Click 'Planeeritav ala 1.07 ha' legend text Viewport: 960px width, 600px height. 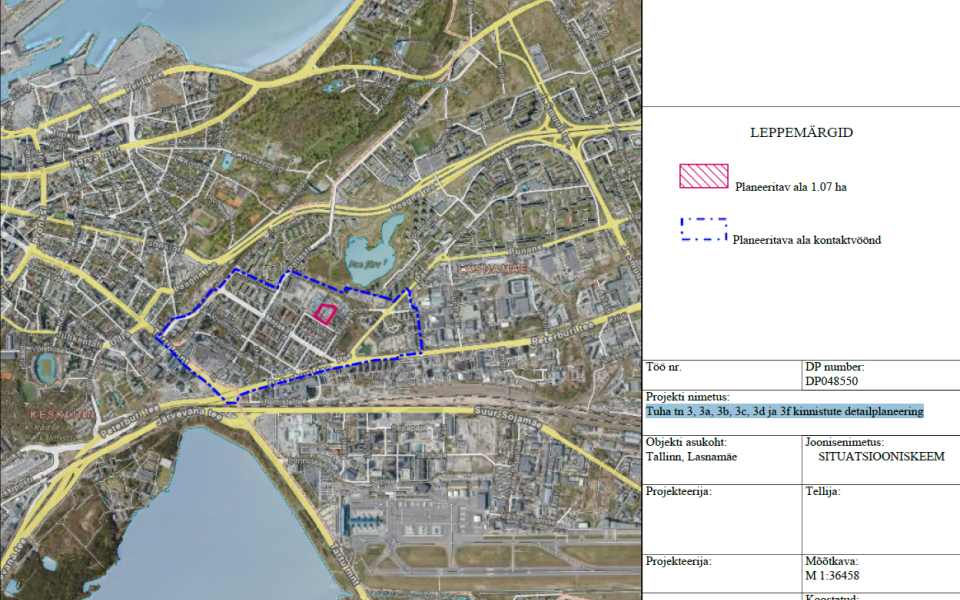pyautogui.click(x=790, y=187)
